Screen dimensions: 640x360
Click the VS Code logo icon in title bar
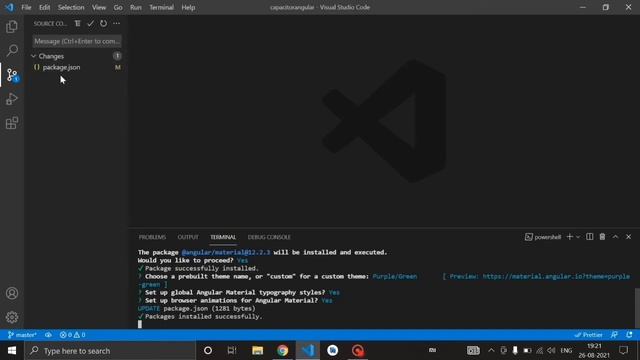pos(9,7)
